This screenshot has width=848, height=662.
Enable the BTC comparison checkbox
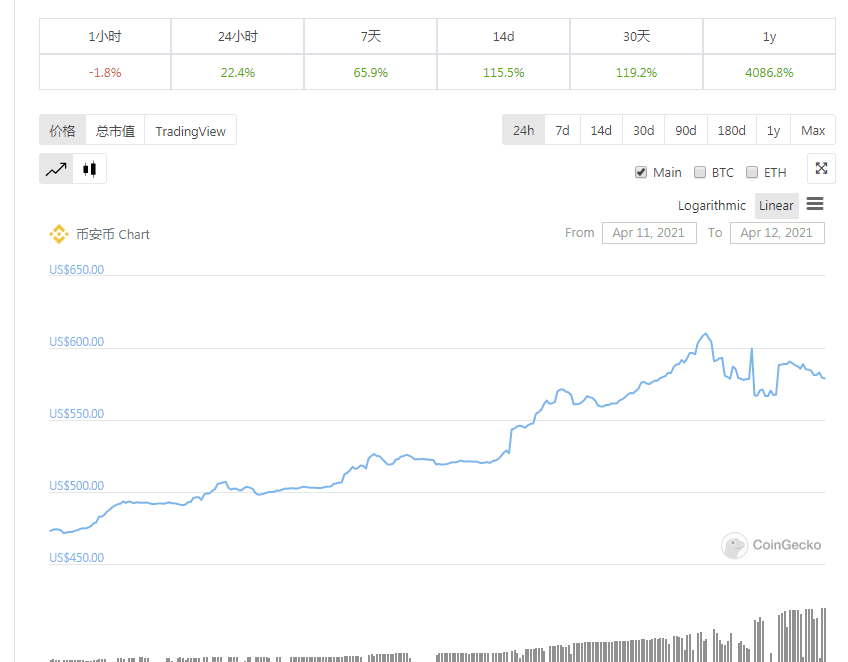coord(700,171)
